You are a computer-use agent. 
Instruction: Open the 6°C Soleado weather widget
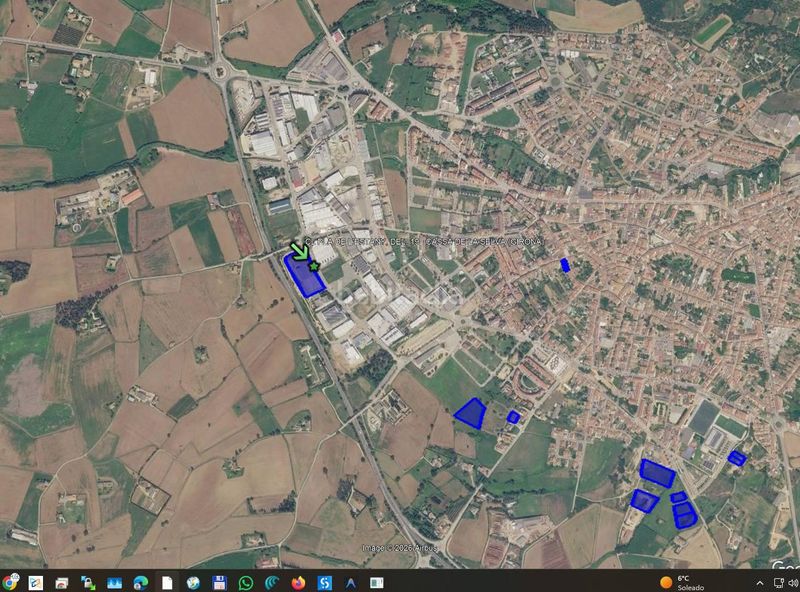click(x=682, y=582)
